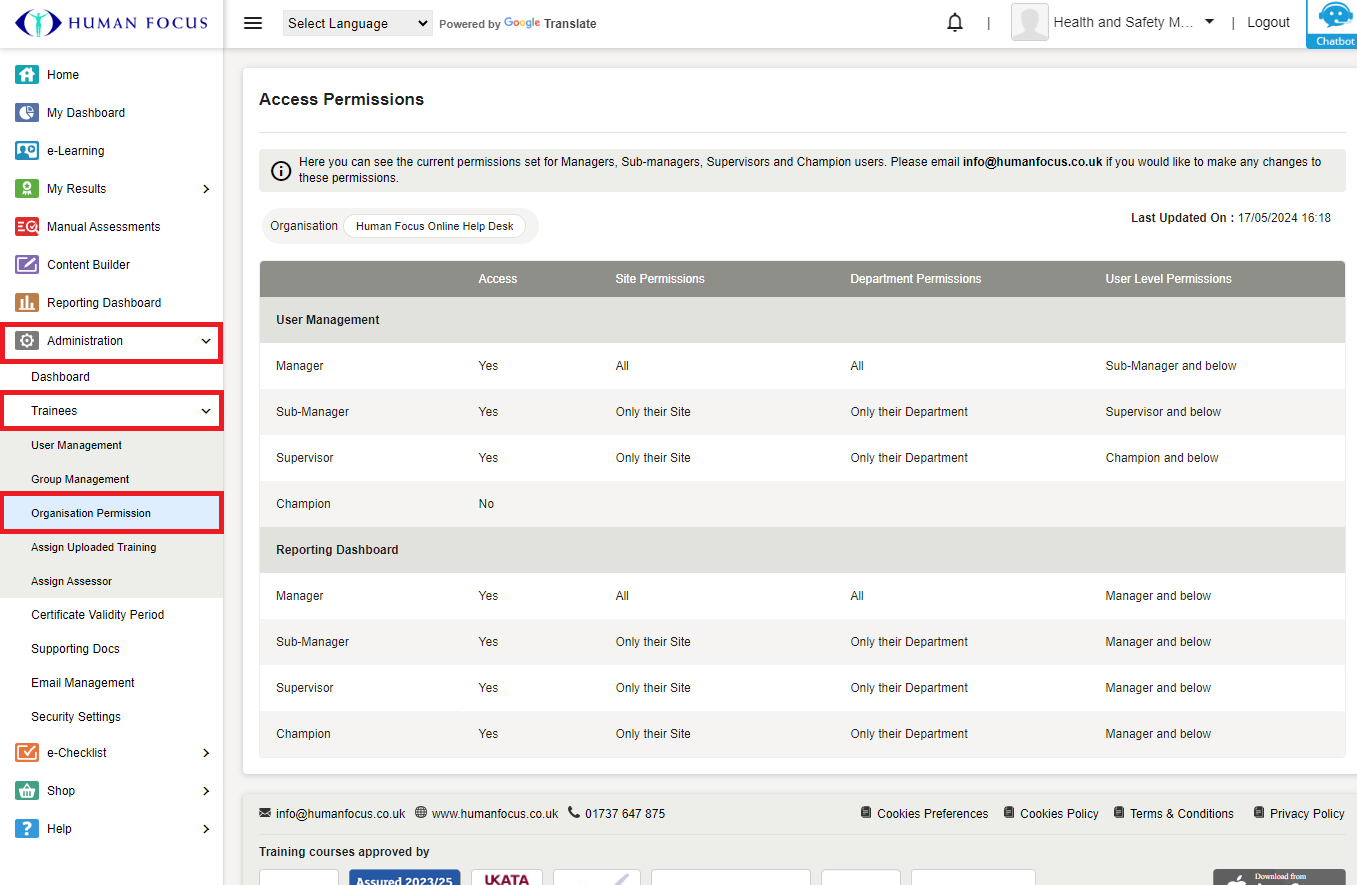Expand the My Results submenu
The height and width of the screenshot is (885, 1357).
point(206,189)
